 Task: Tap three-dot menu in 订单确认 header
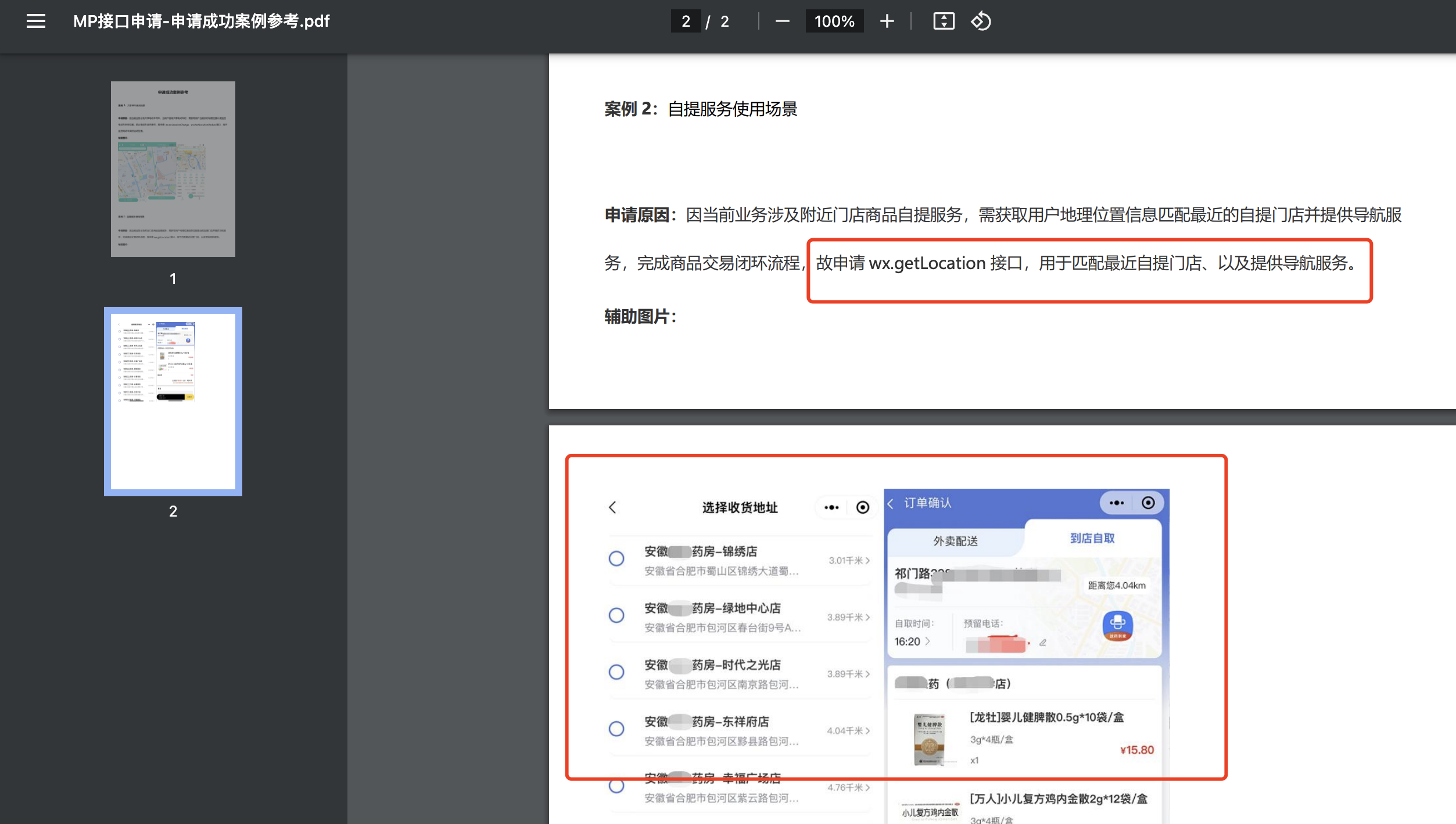click(1116, 503)
